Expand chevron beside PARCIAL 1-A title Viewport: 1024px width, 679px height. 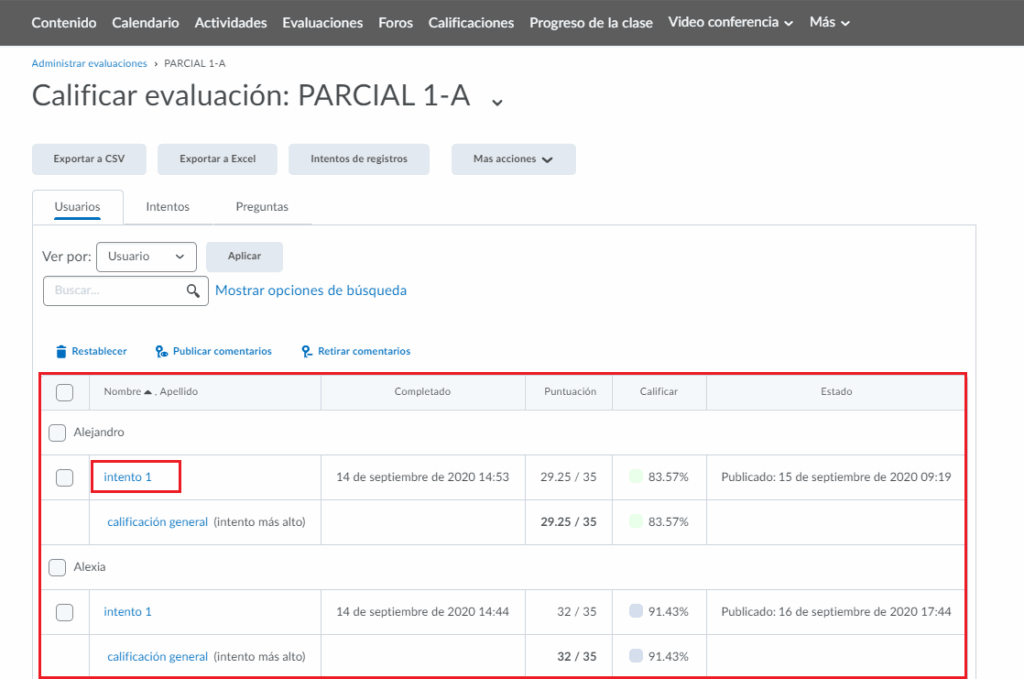497,99
